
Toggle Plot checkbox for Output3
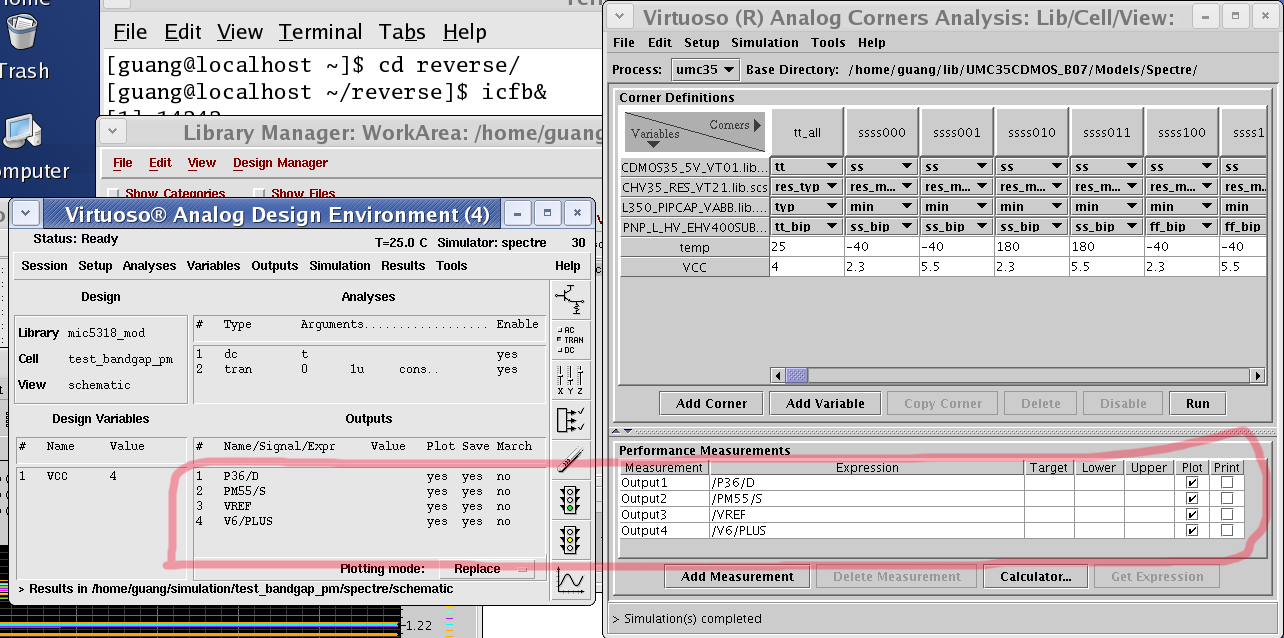1192,515
